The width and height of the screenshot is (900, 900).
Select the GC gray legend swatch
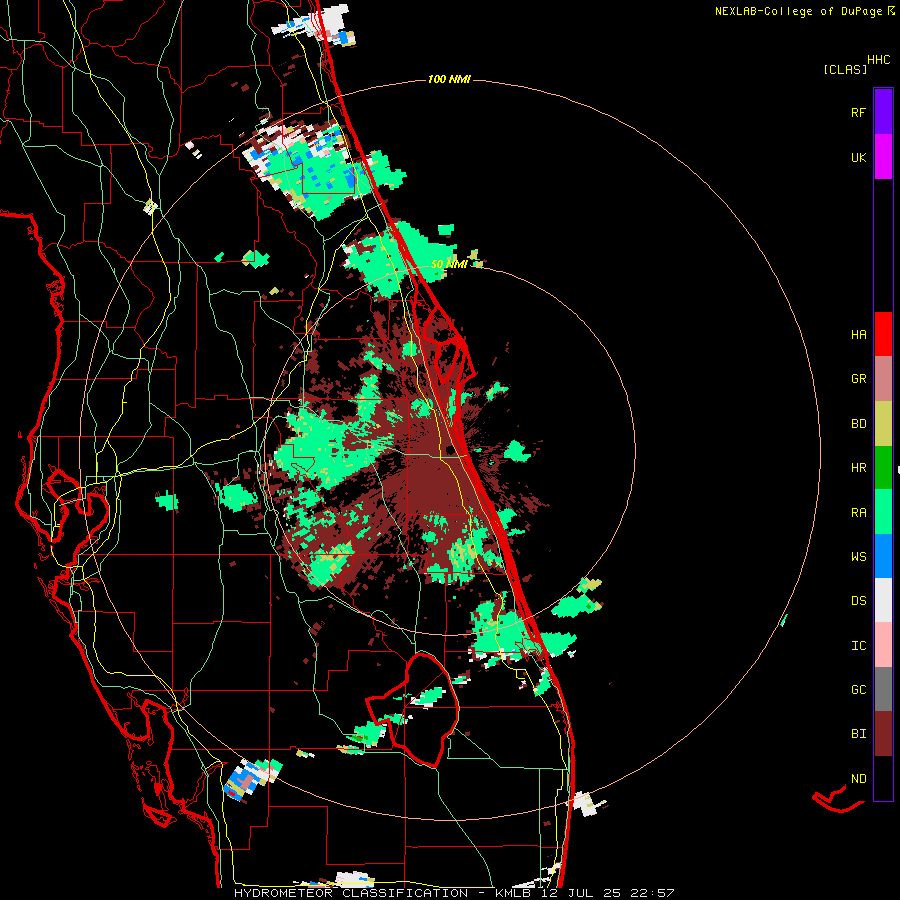click(x=883, y=689)
